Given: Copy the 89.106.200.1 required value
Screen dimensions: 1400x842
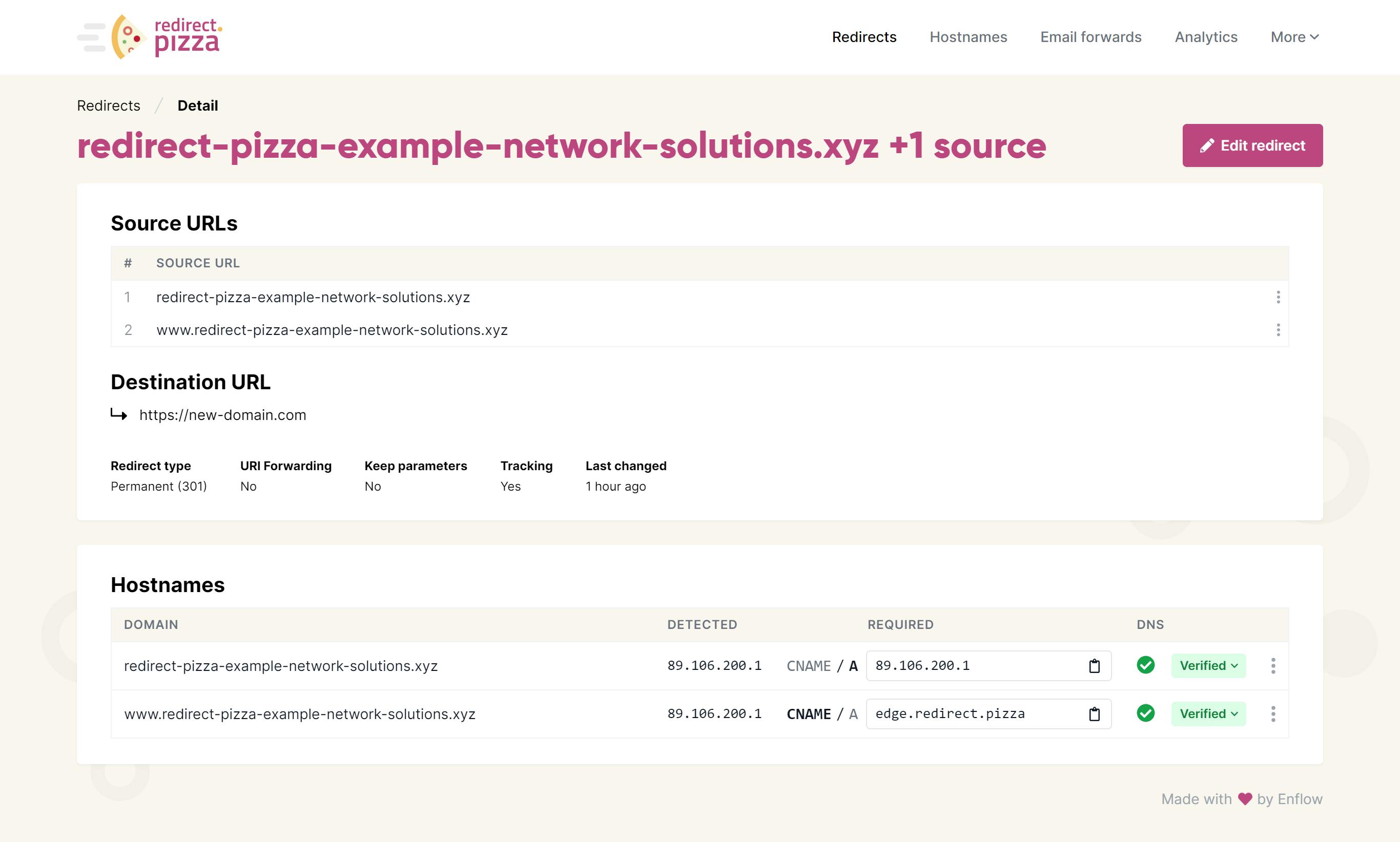Looking at the screenshot, I should click(x=1094, y=665).
